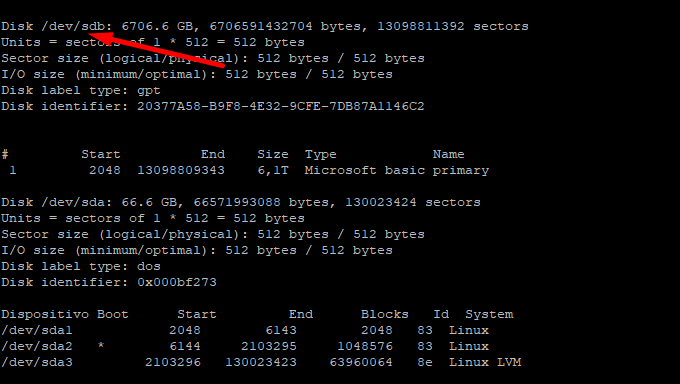This screenshot has height=384, width=680.
Task: Click the end sector "13098809343"
Action: pyautogui.click(x=181, y=171)
